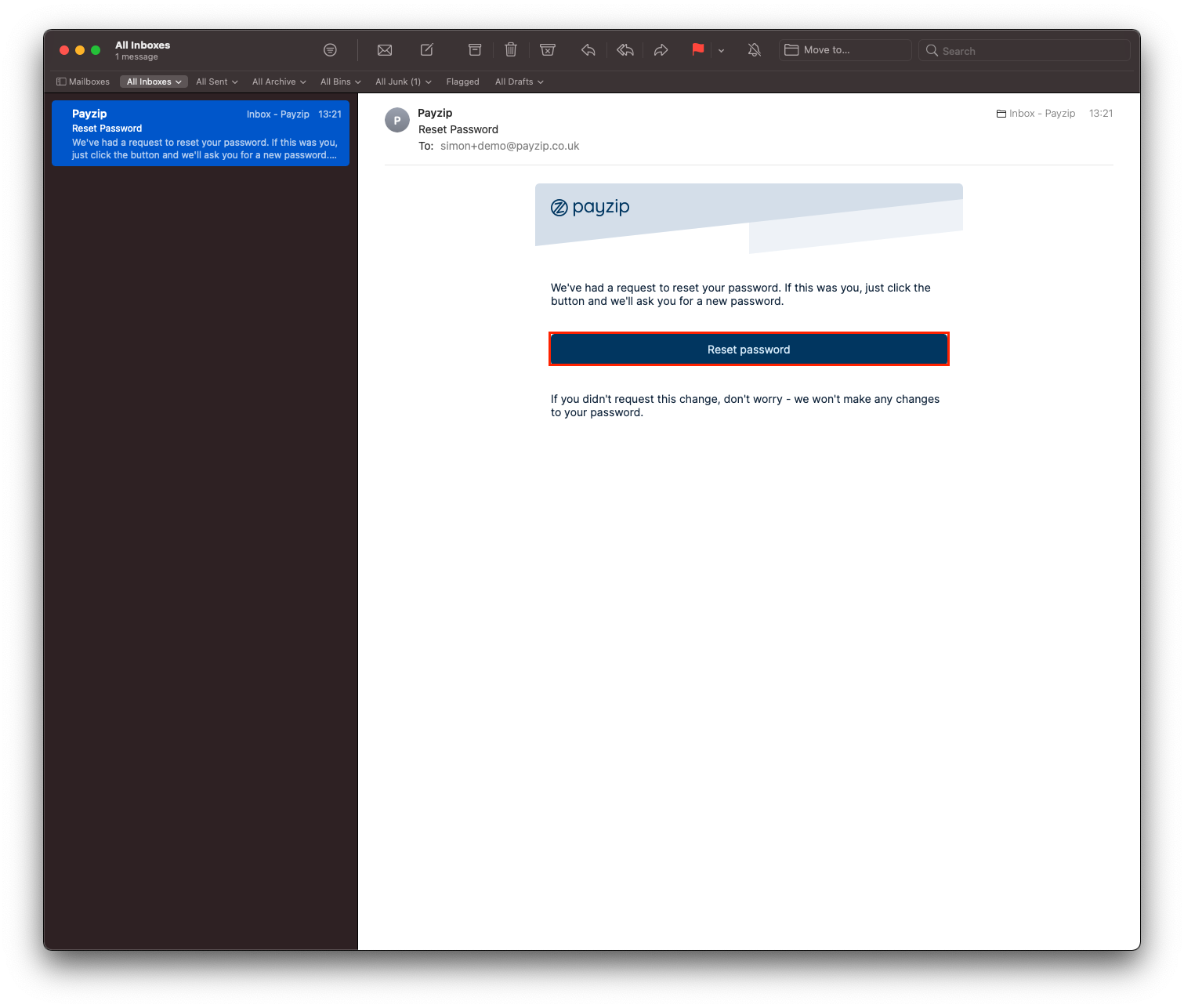Screen dimensions: 1184x1008
Task: Click the sender avatar P
Action: [x=397, y=120]
